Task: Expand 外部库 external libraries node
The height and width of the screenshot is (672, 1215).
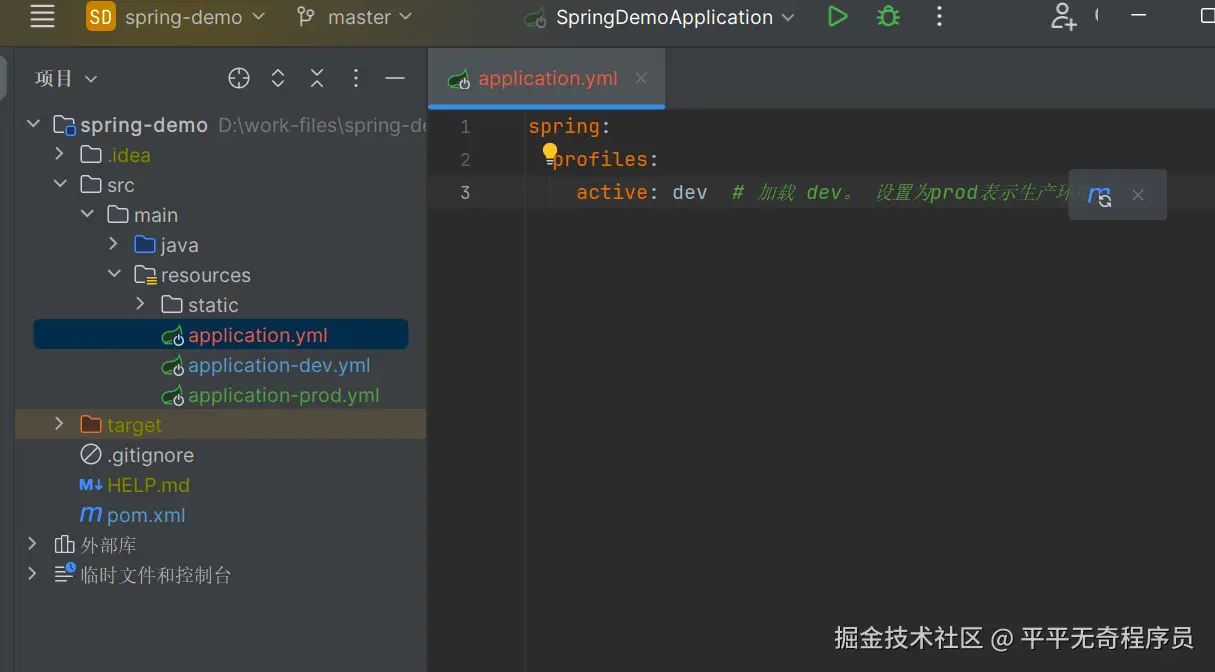Action: click(x=33, y=544)
